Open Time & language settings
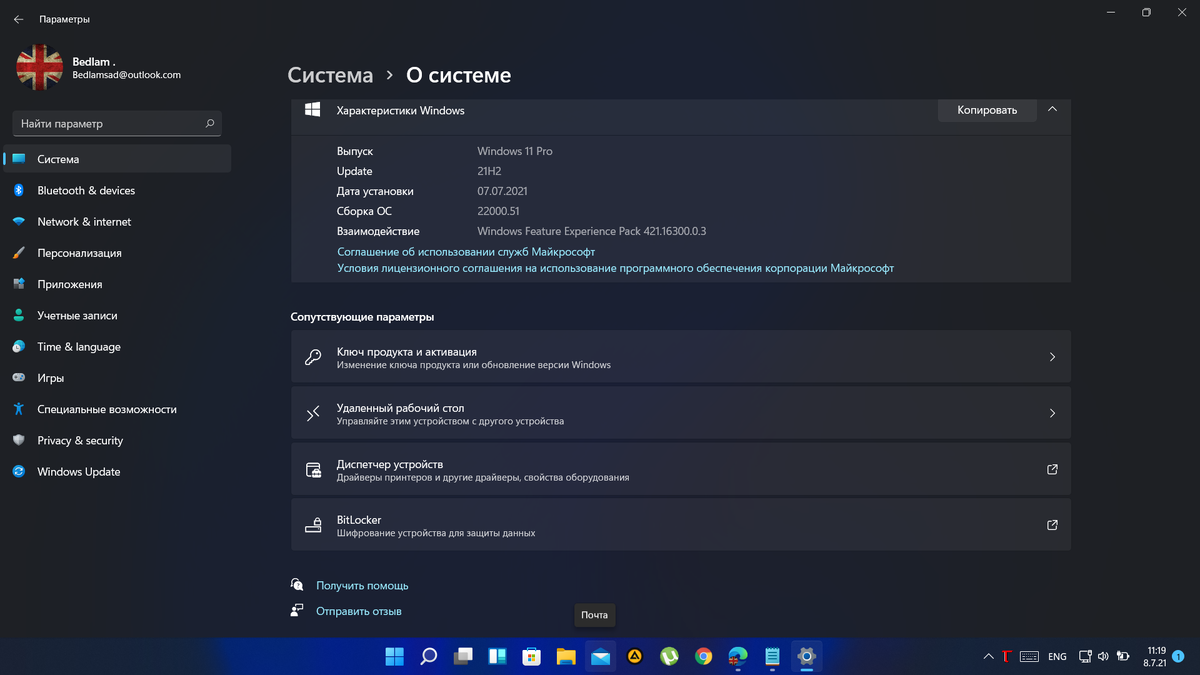Viewport: 1200px width, 675px height. [117, 347]
